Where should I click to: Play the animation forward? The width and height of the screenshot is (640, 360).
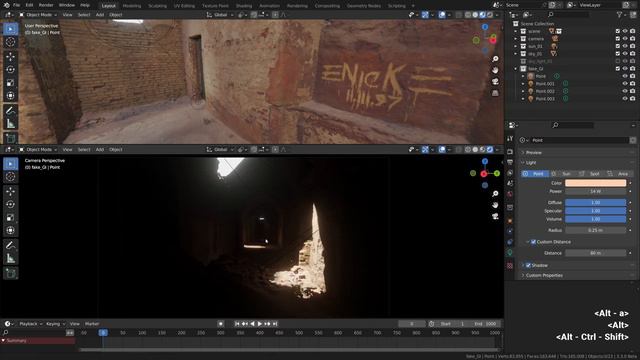pos(260,324)
